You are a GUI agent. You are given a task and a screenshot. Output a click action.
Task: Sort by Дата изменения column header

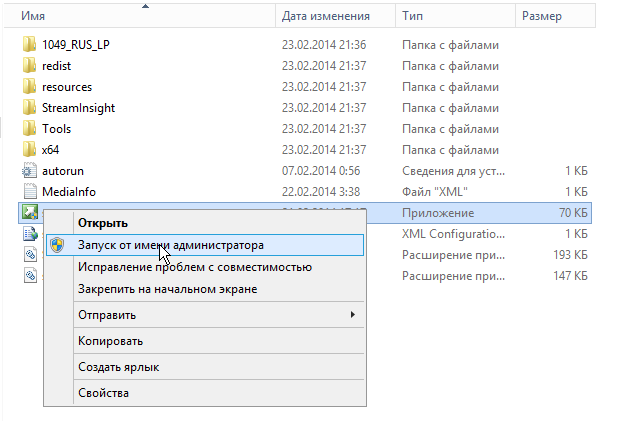pyautogui.click(x=325, y=16)
